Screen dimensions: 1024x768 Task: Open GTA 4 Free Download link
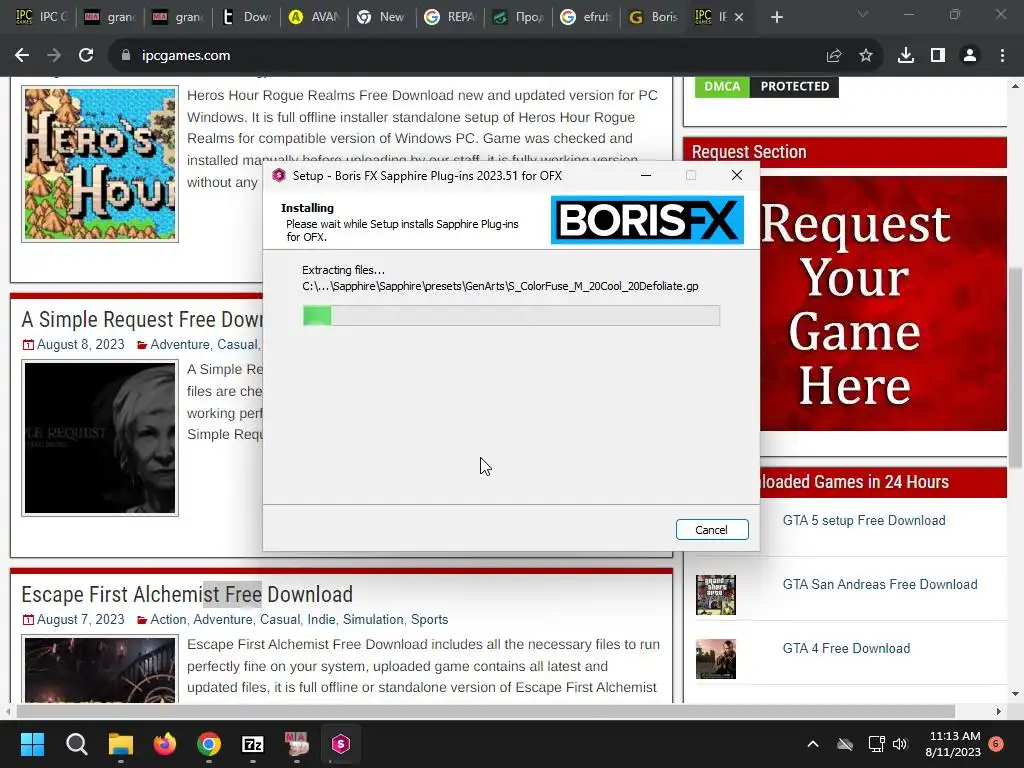point(846,648)
